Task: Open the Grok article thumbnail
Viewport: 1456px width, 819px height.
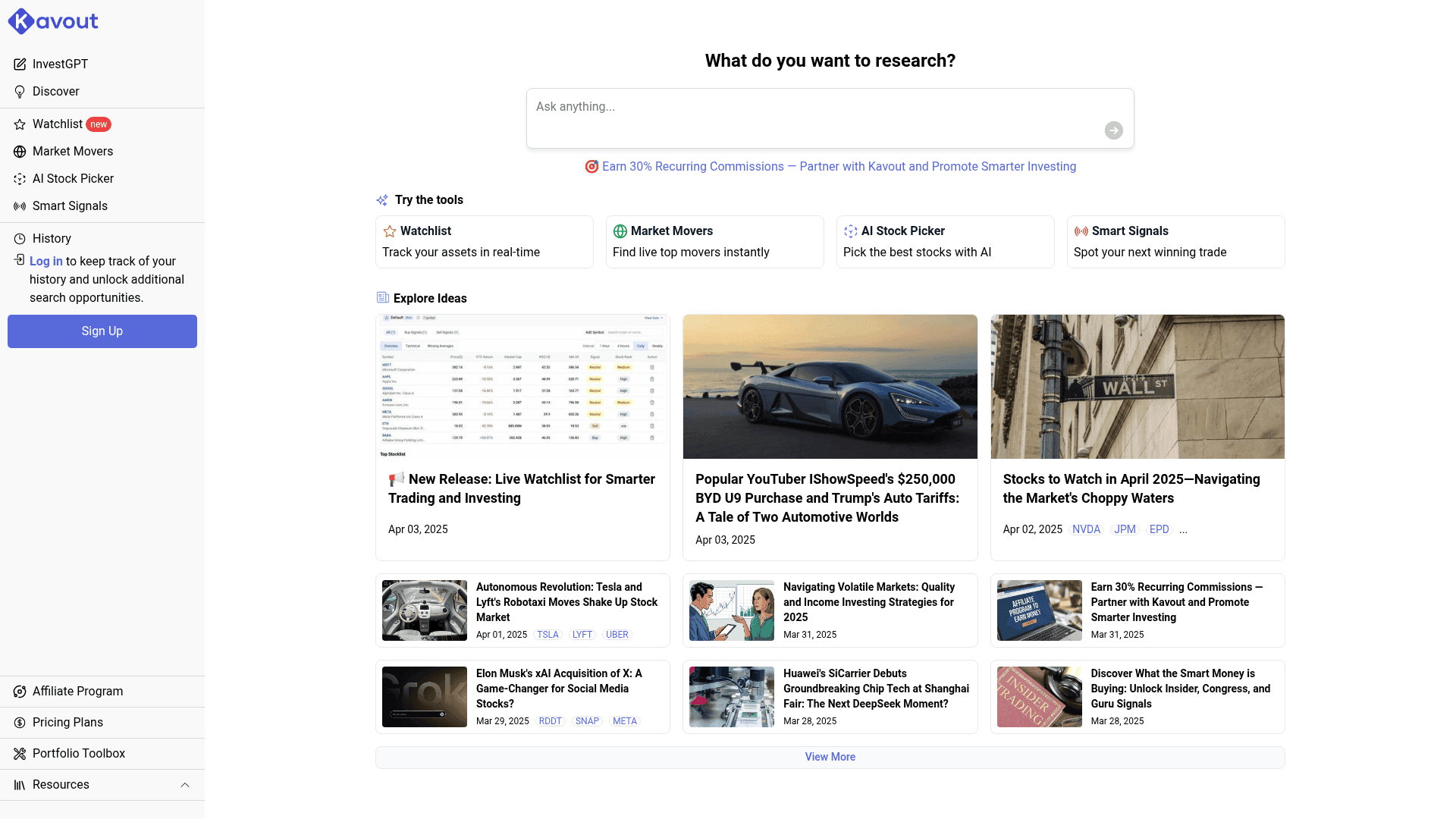Action: (x=425, y=697)
